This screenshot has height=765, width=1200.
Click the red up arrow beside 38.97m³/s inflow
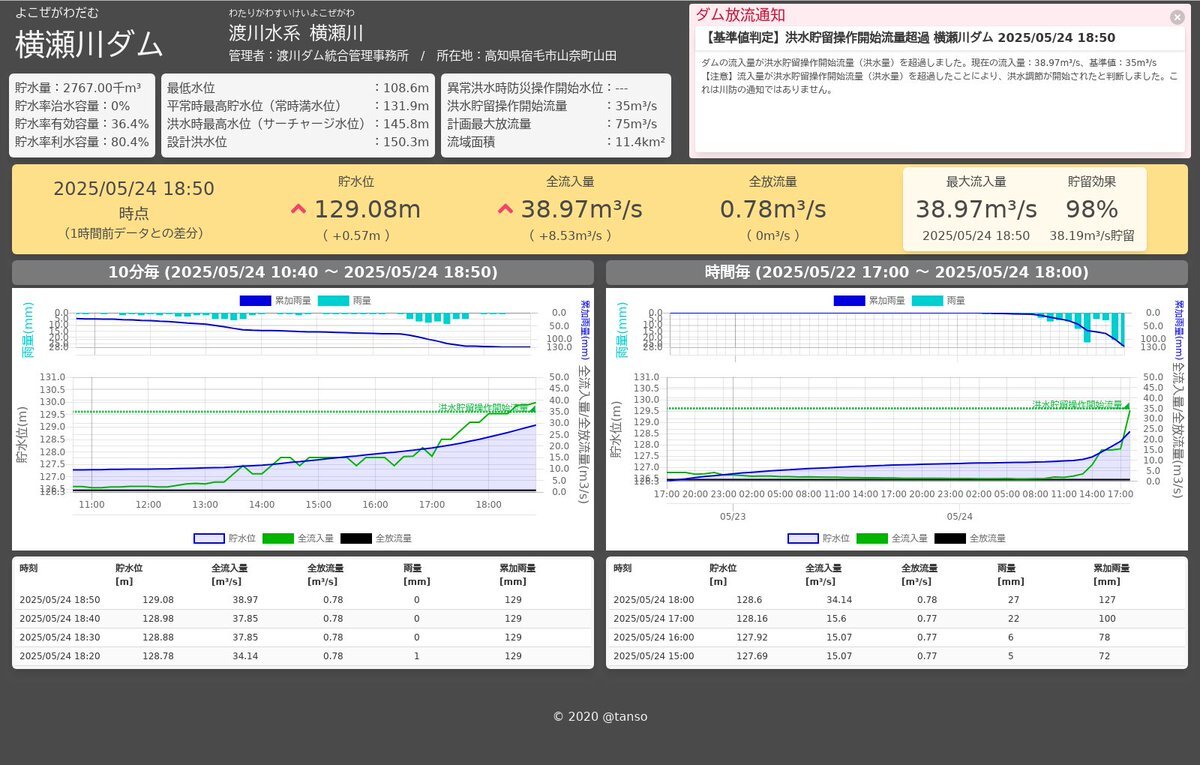pyautogui.click(x=505, y=210)
